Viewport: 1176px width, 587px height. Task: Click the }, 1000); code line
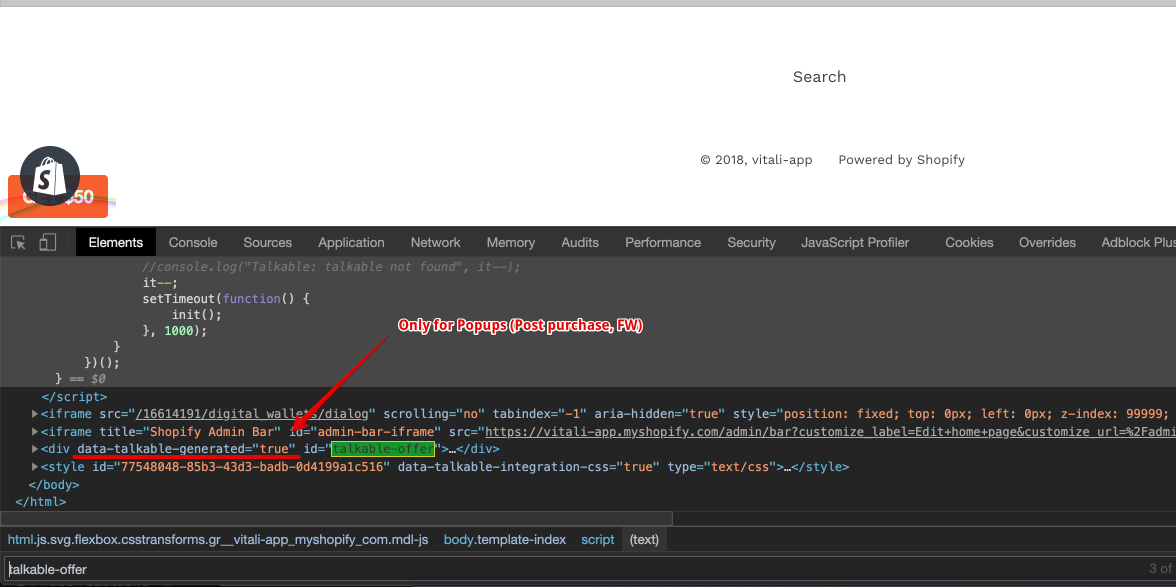(x=174, y=330)
